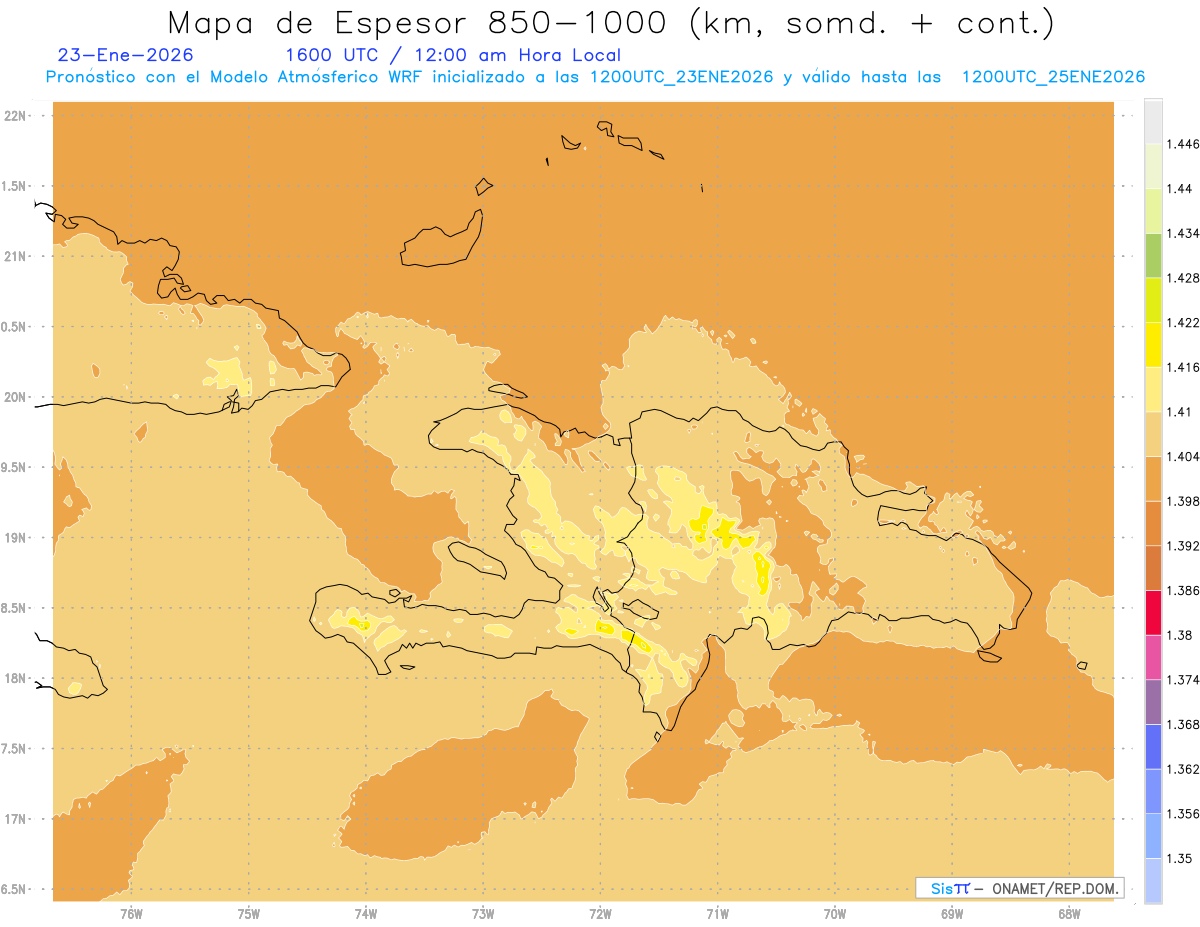This screenshot has height=927, width=1200.
Task: Click the gray legend swatch above 1.446
Action: 1153,121
